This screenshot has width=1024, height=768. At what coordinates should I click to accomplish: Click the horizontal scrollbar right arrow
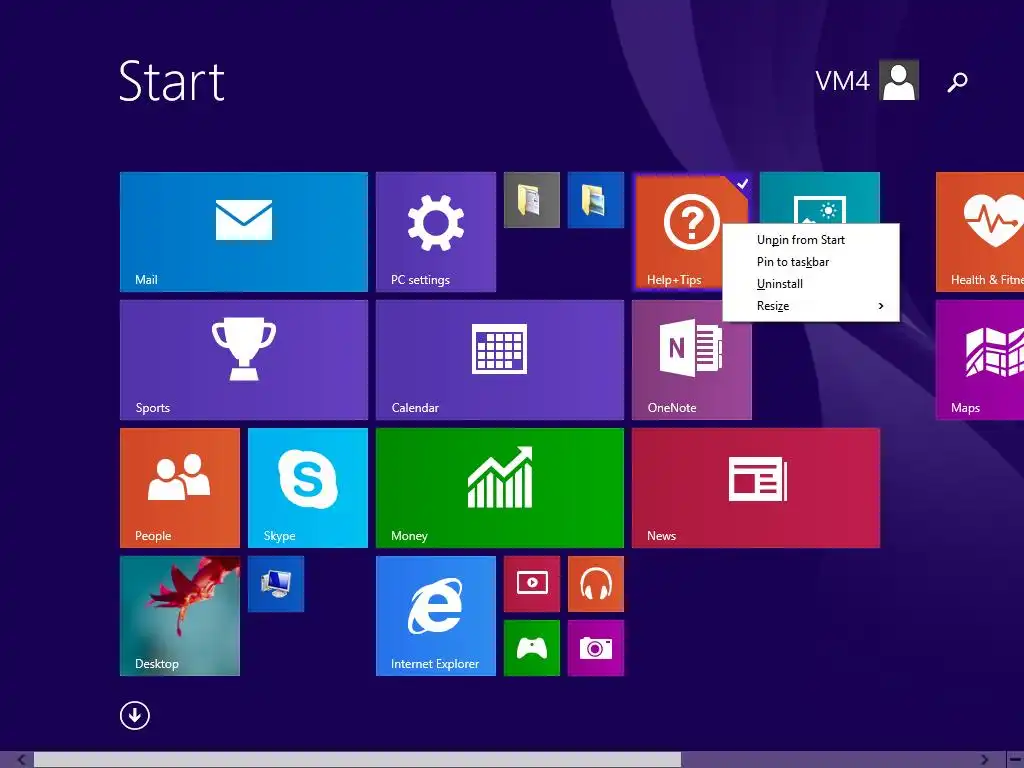tap(984, 760)
